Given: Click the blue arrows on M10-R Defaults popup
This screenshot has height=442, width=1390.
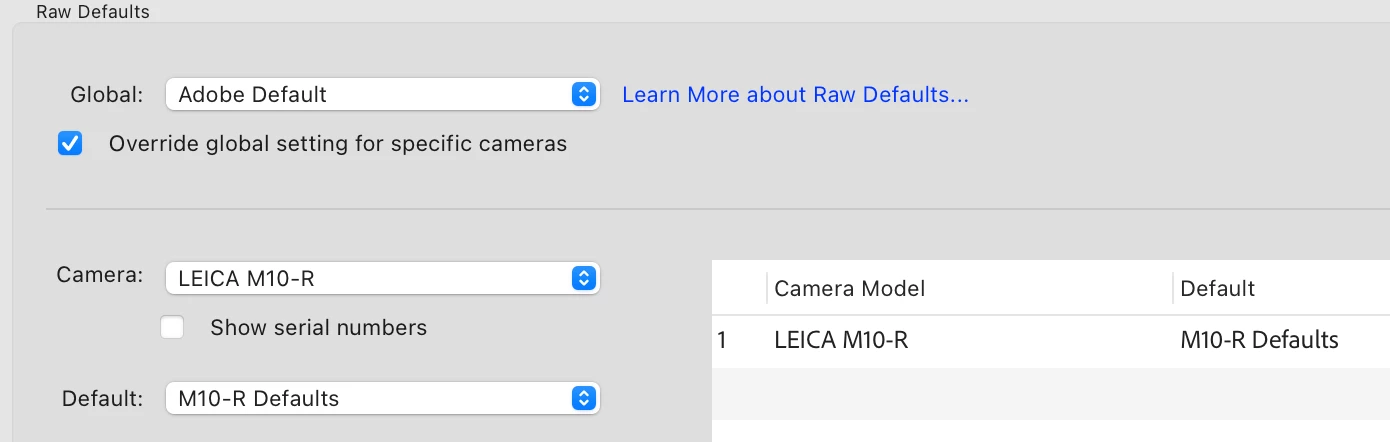Looking at the screenshot, I should 583,398.
